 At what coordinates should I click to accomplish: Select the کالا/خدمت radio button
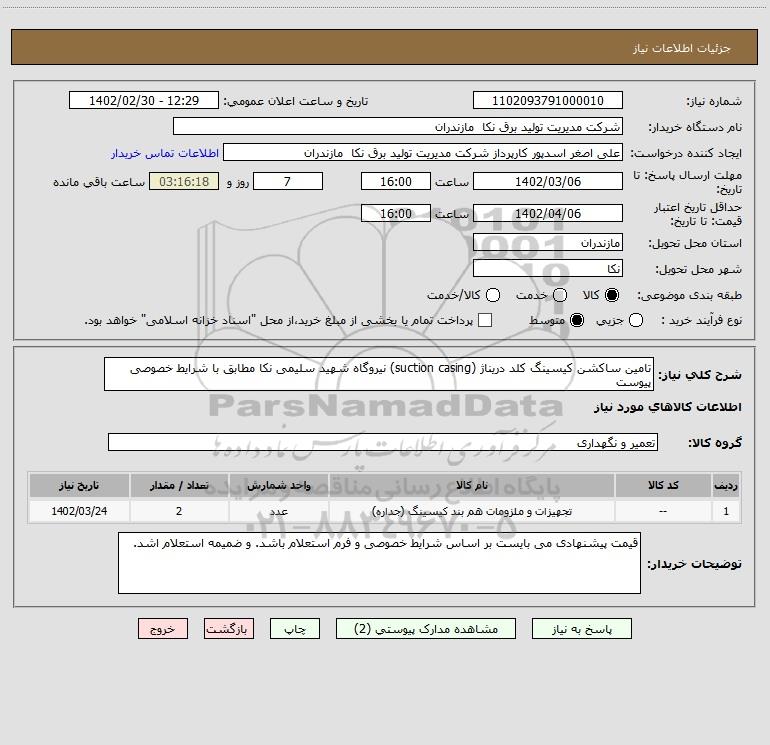coord(493,295)
